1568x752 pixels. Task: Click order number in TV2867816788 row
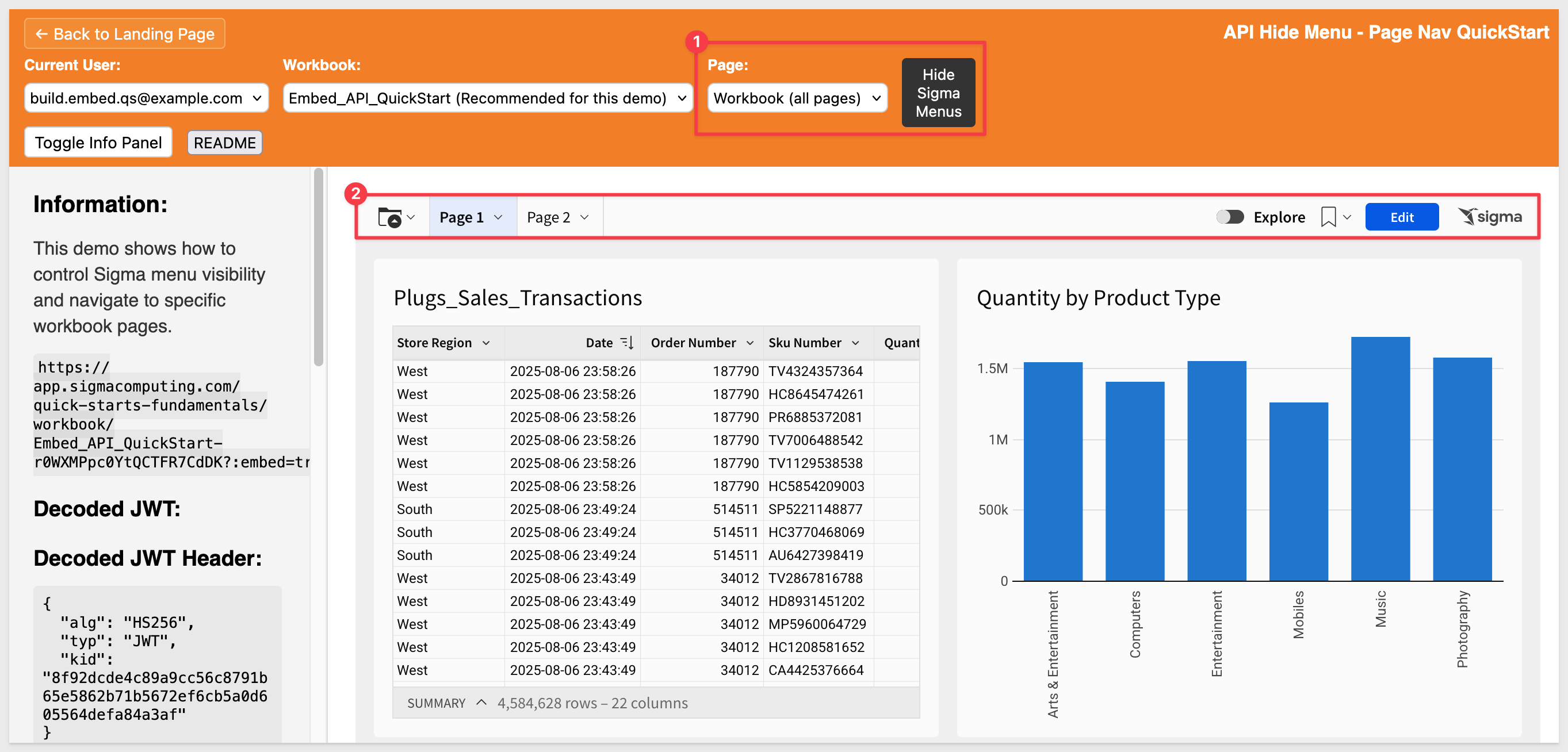tap(701, 578)
